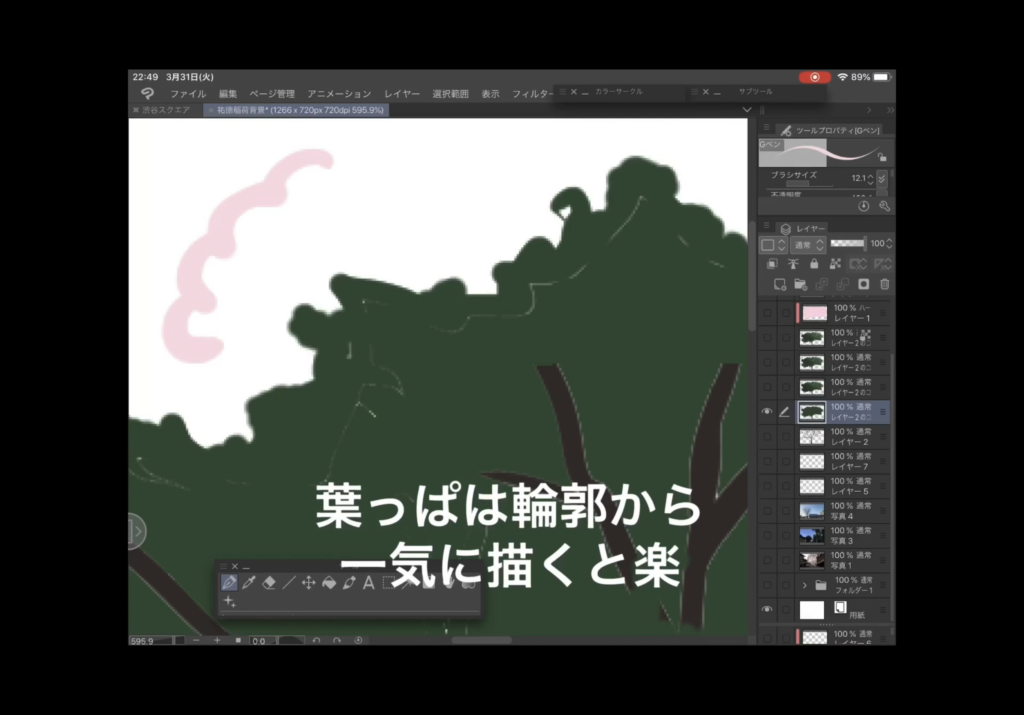
Task: Select the Fill bucket tool
Action: [x=329, y=582]
